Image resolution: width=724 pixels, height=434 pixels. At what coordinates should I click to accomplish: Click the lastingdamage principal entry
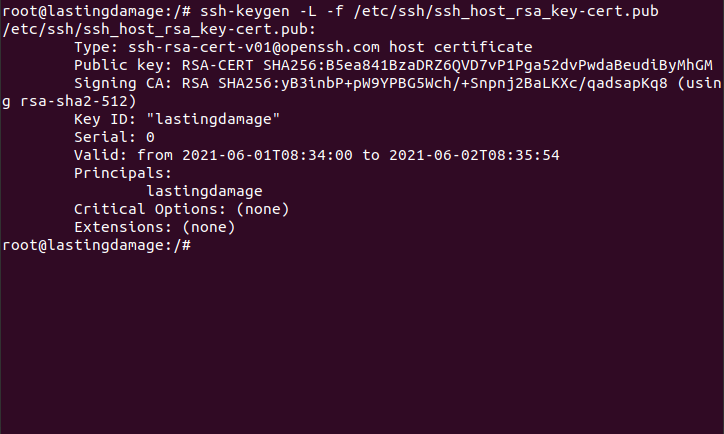pyautogui.click(x=205, y=191)
